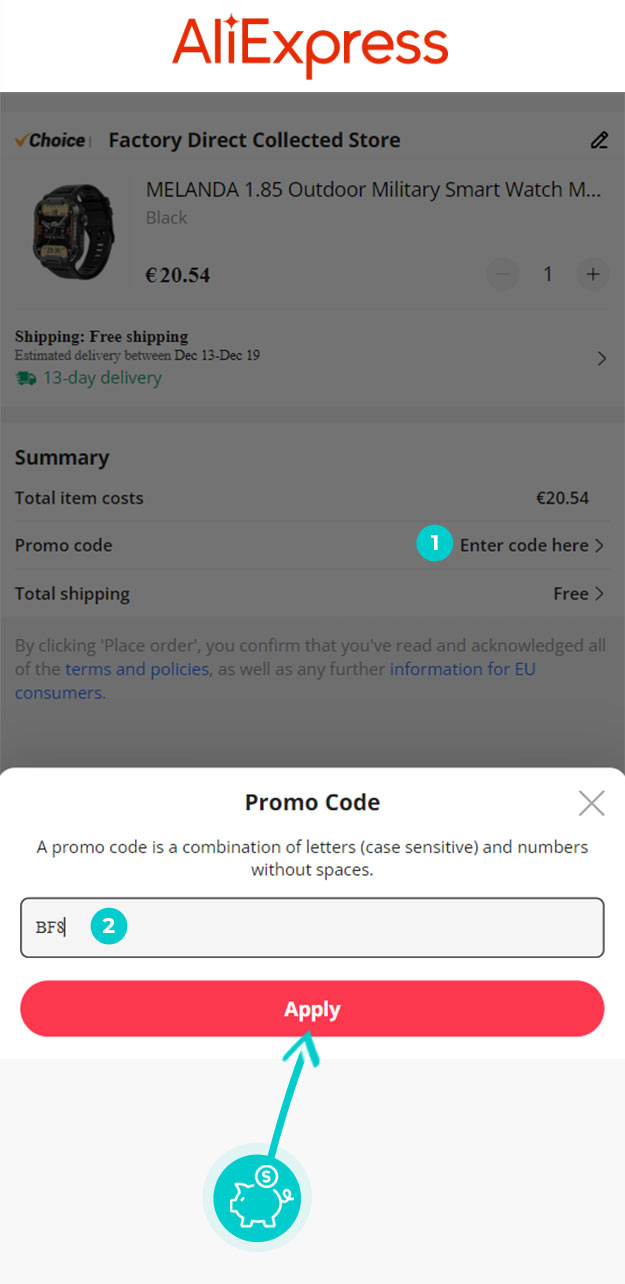Click the numbered step 2 marker
Viewport: 625px width, 1284px height.
pyautogui.click(x=108, y=927)
